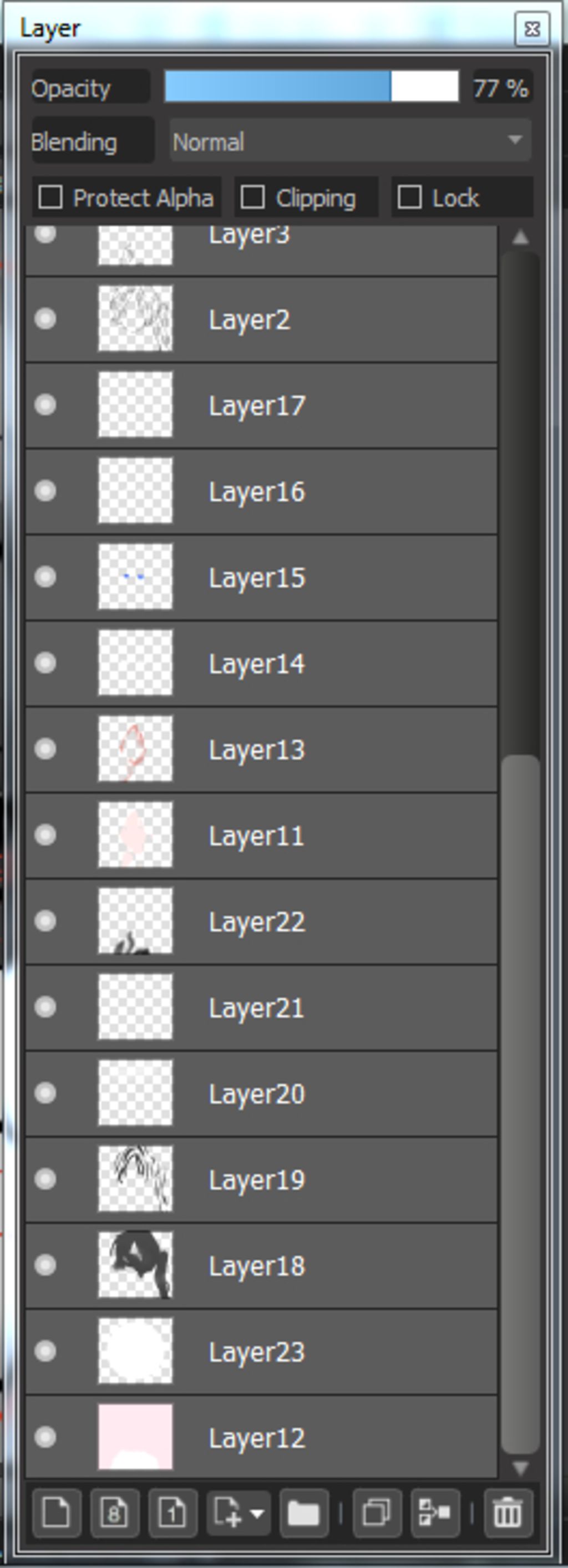This screenshot has height=1568, width=568.
Task: Create a new color layer
Action: tap(56, 1513)
